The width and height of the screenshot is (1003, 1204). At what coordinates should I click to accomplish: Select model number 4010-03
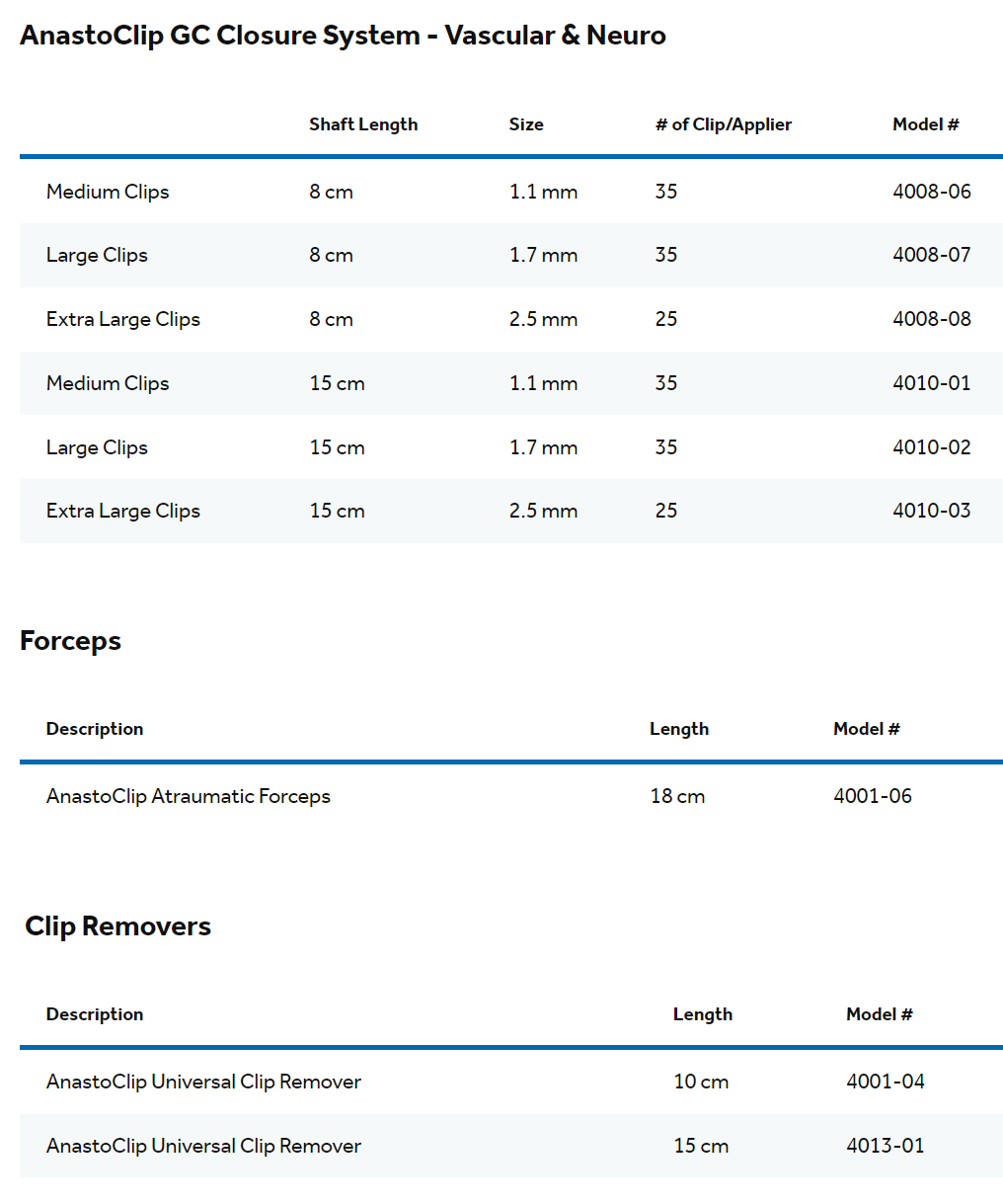tap(931, 511)
